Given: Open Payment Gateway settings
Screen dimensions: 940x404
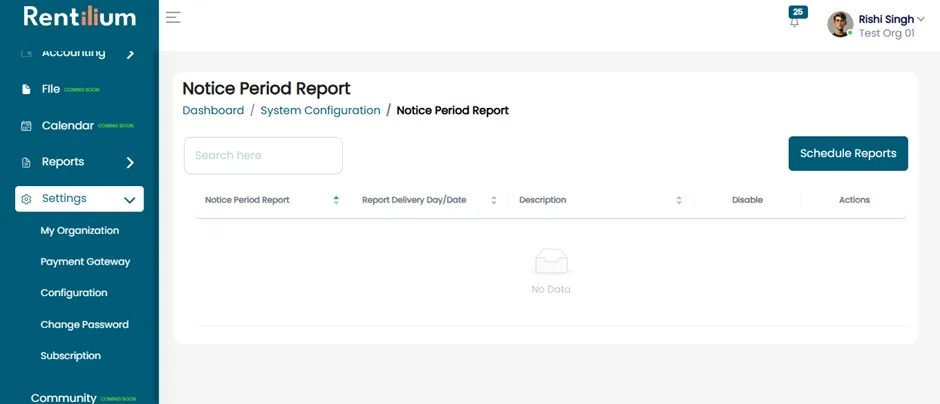Looking at the screenshot, I should click(x=85, y=262).
